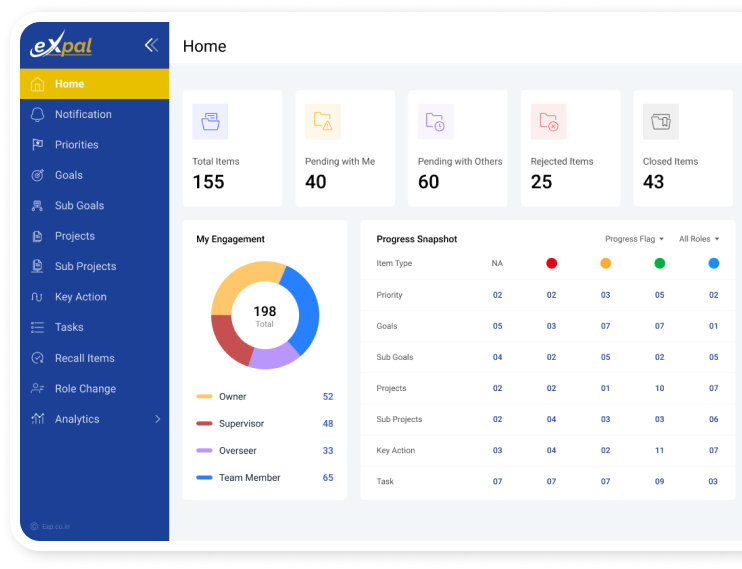Open the All Roles dropdown
Viewport: 742px width, 569px height.
[699, 239]
